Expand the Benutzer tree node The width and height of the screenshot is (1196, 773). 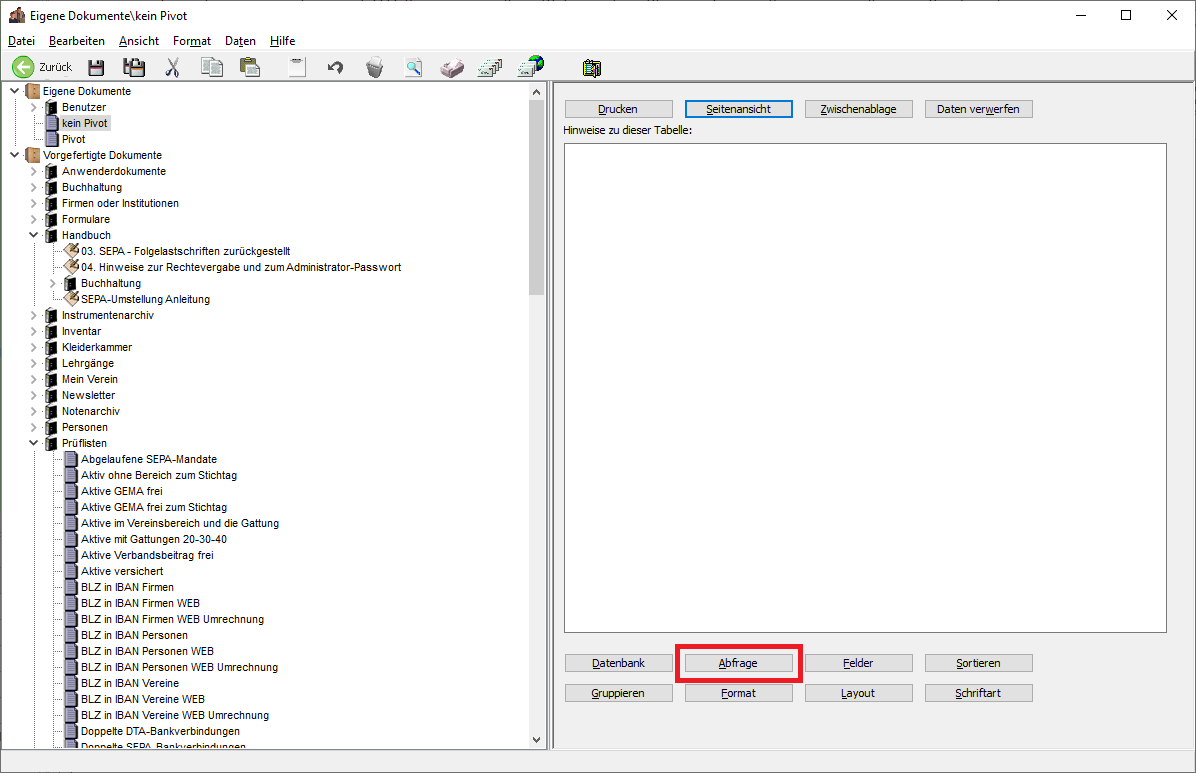pyautogui.click(x=34, y=108)
